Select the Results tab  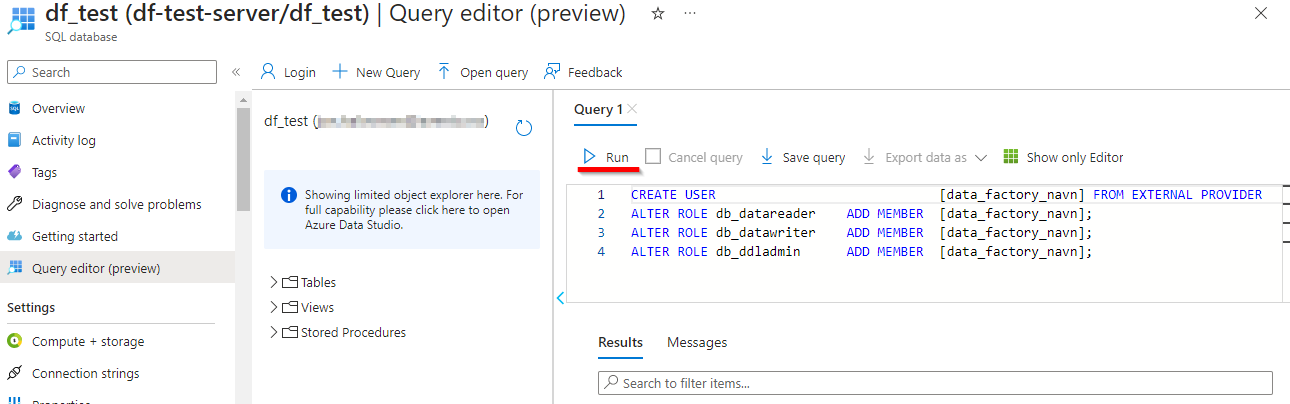point(620,342)
